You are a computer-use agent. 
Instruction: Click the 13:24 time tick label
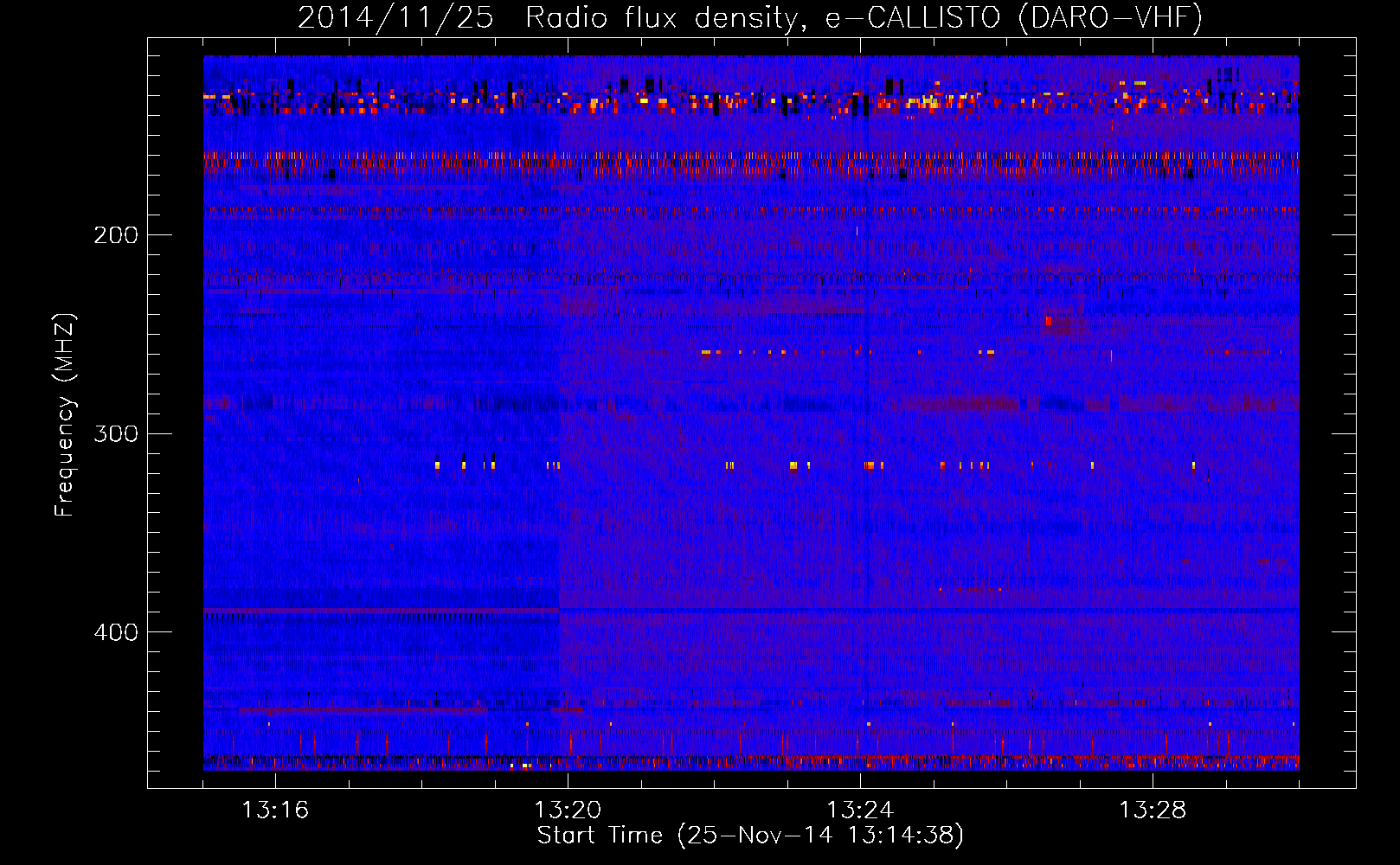[x=860, y=811]
